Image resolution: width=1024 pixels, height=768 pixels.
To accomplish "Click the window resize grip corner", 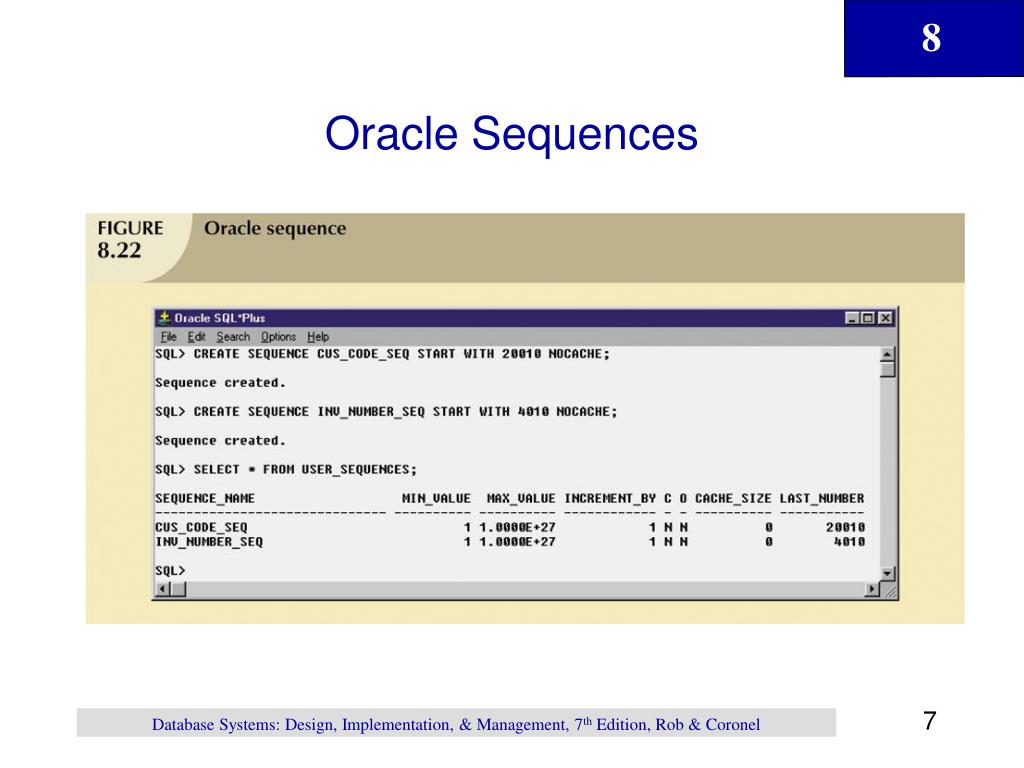I will [888, 590].
